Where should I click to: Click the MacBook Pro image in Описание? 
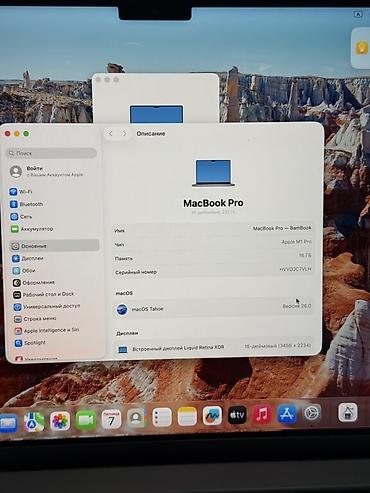[x=213, y=173]
